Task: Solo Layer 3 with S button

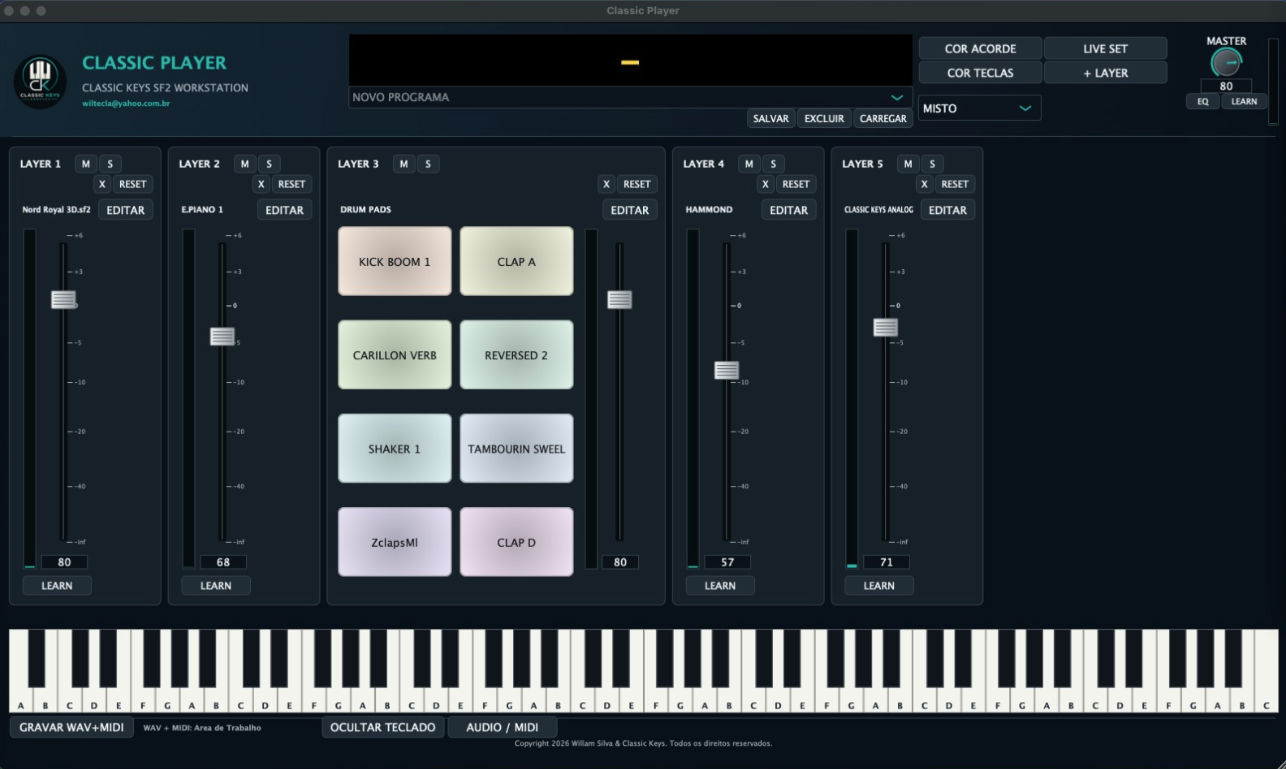Action: point(428,164)
